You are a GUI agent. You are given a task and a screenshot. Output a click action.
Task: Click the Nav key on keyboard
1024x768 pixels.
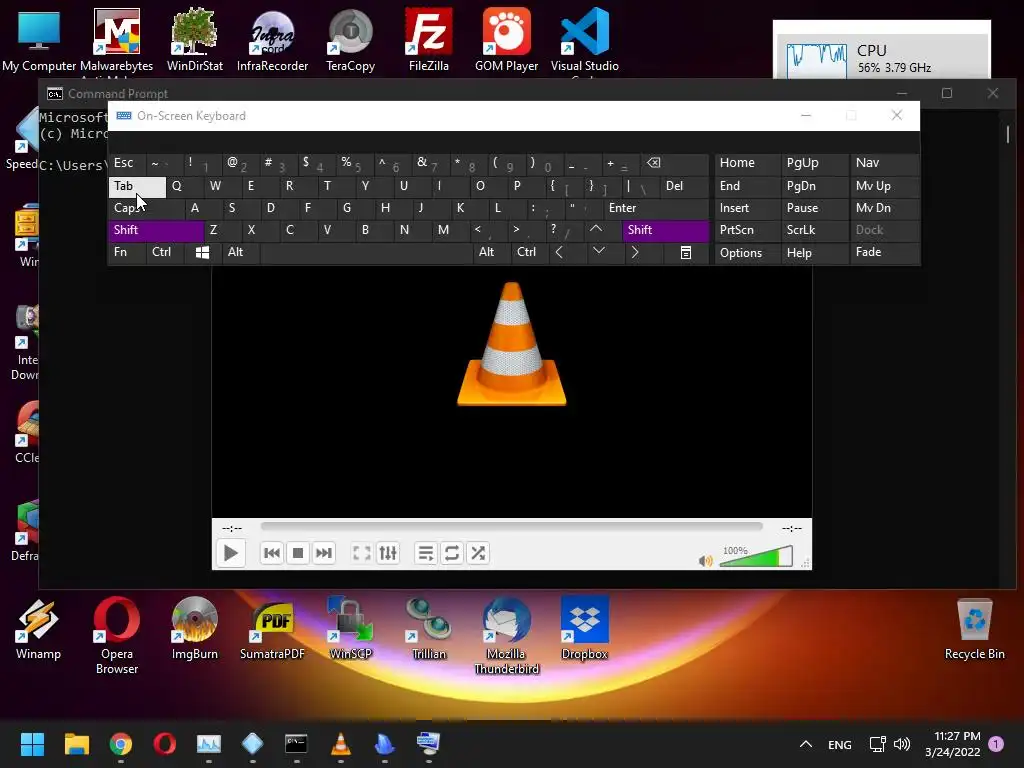(x=885, y=163)
